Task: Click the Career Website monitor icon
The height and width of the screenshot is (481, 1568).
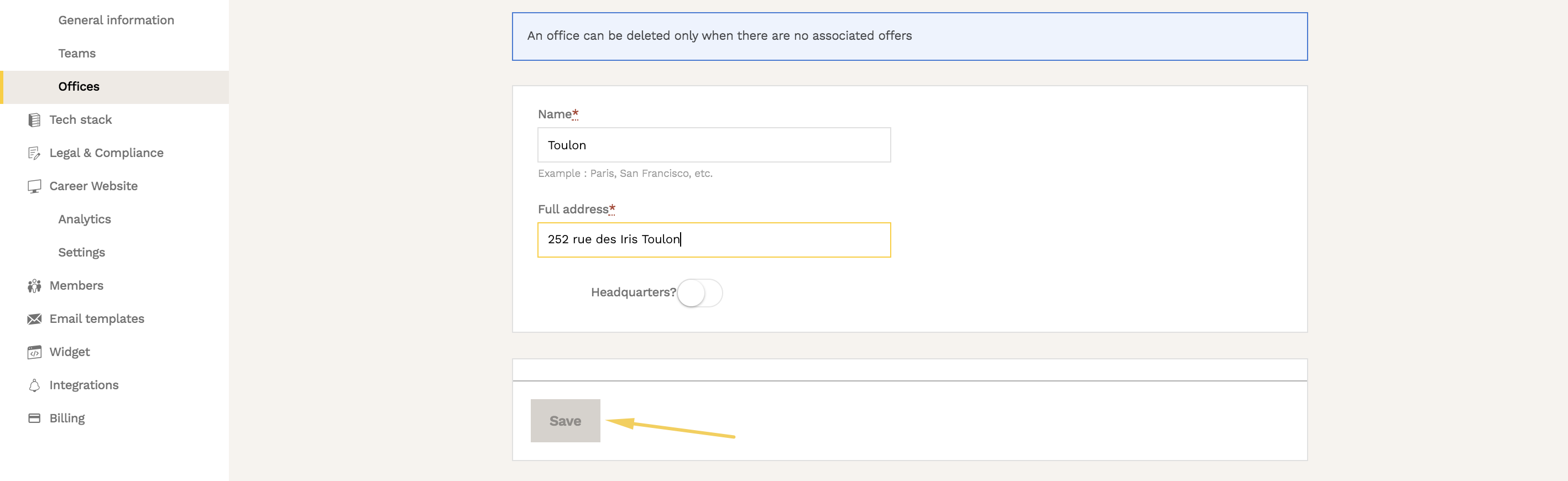Action: [34, 186]
